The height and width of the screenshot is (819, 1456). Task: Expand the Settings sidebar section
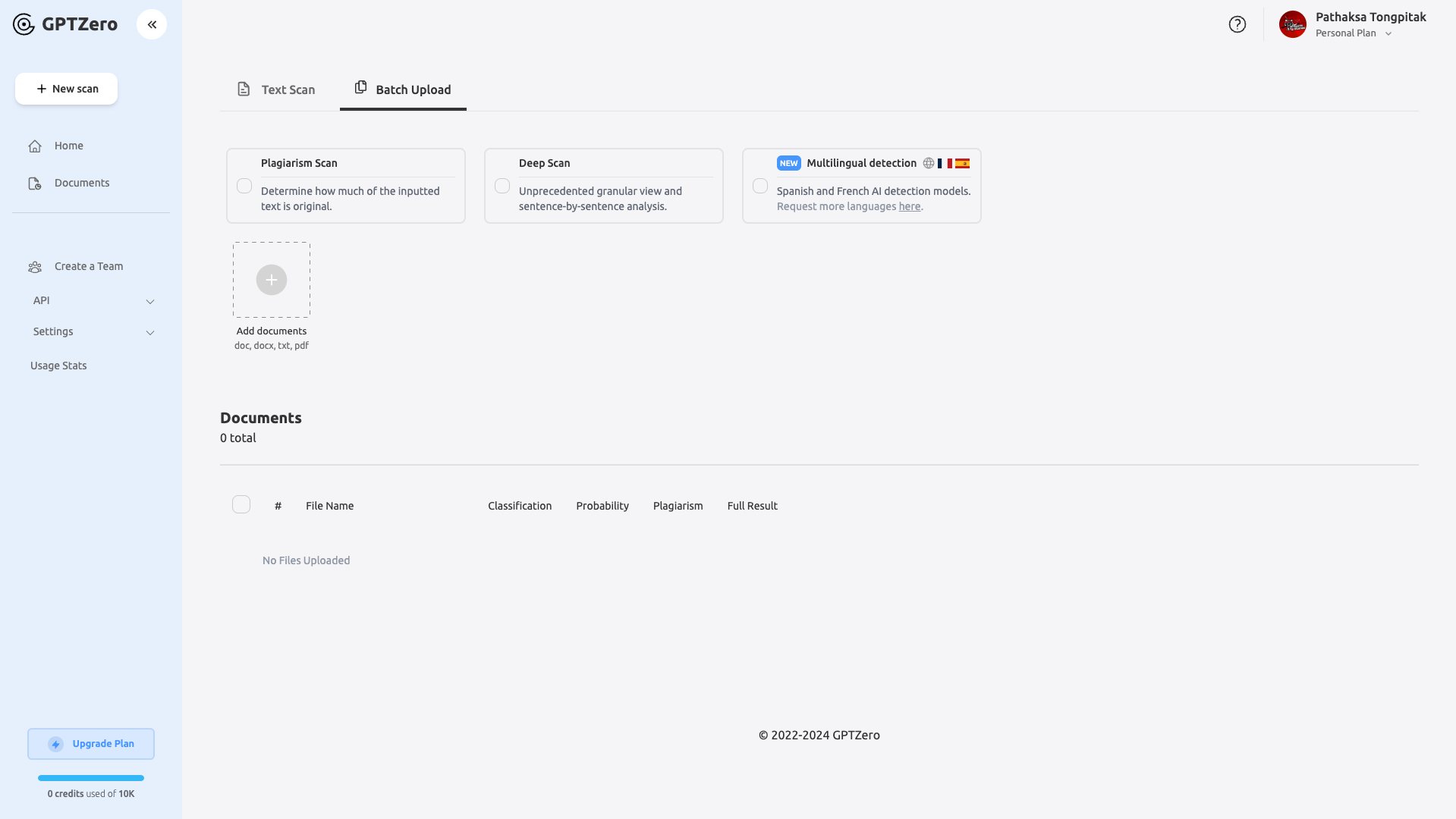coord(149,332)
